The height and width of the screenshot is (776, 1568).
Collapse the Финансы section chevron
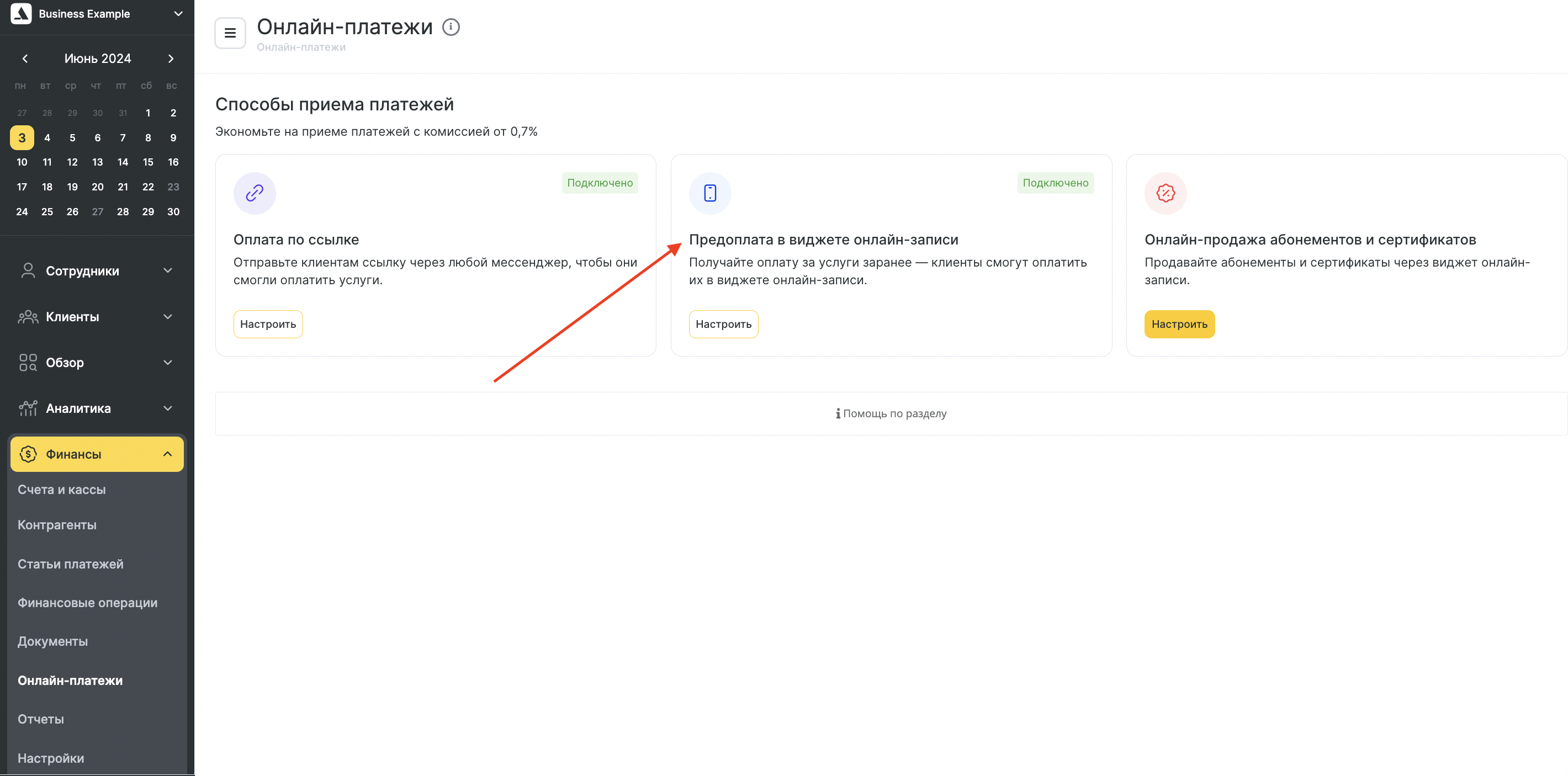tap(168, 454)
